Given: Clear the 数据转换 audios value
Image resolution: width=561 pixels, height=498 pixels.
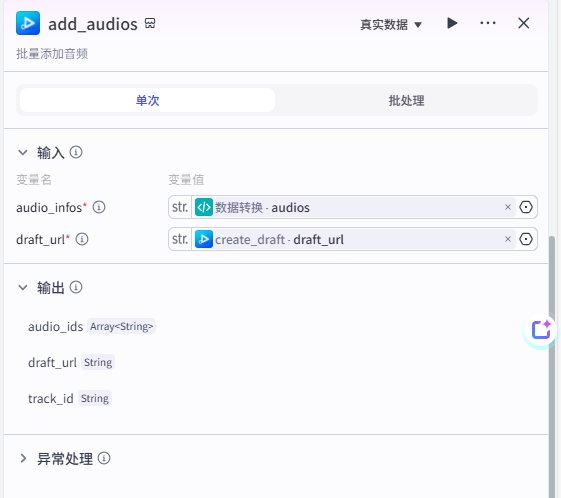Looking at the screenshot, I should coord(508,207).
